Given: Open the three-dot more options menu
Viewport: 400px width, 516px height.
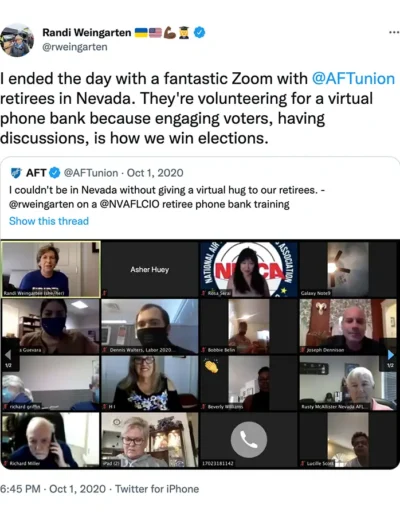Looking at the screenshot, I should [394, 33].
